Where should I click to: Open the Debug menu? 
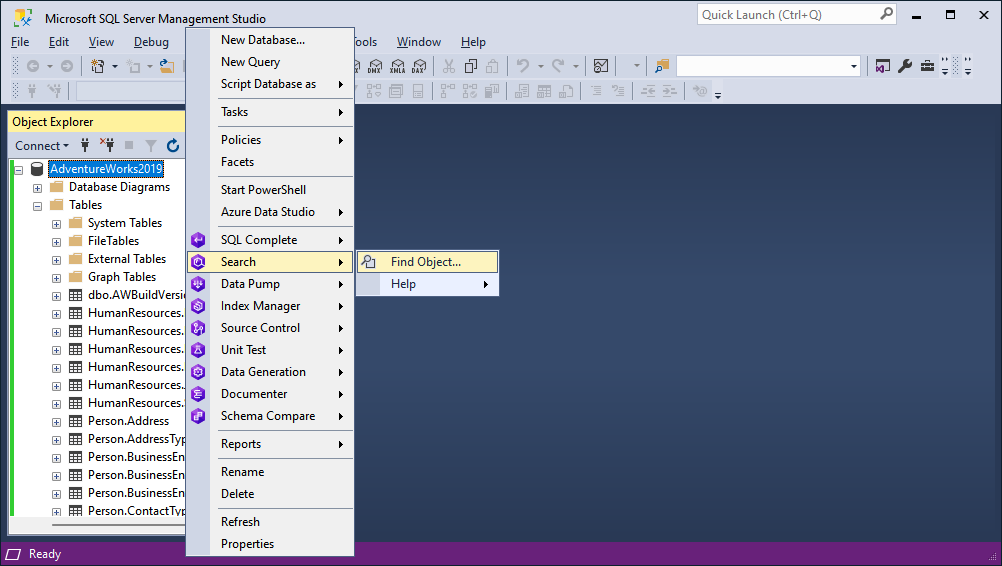pos(151,42)
